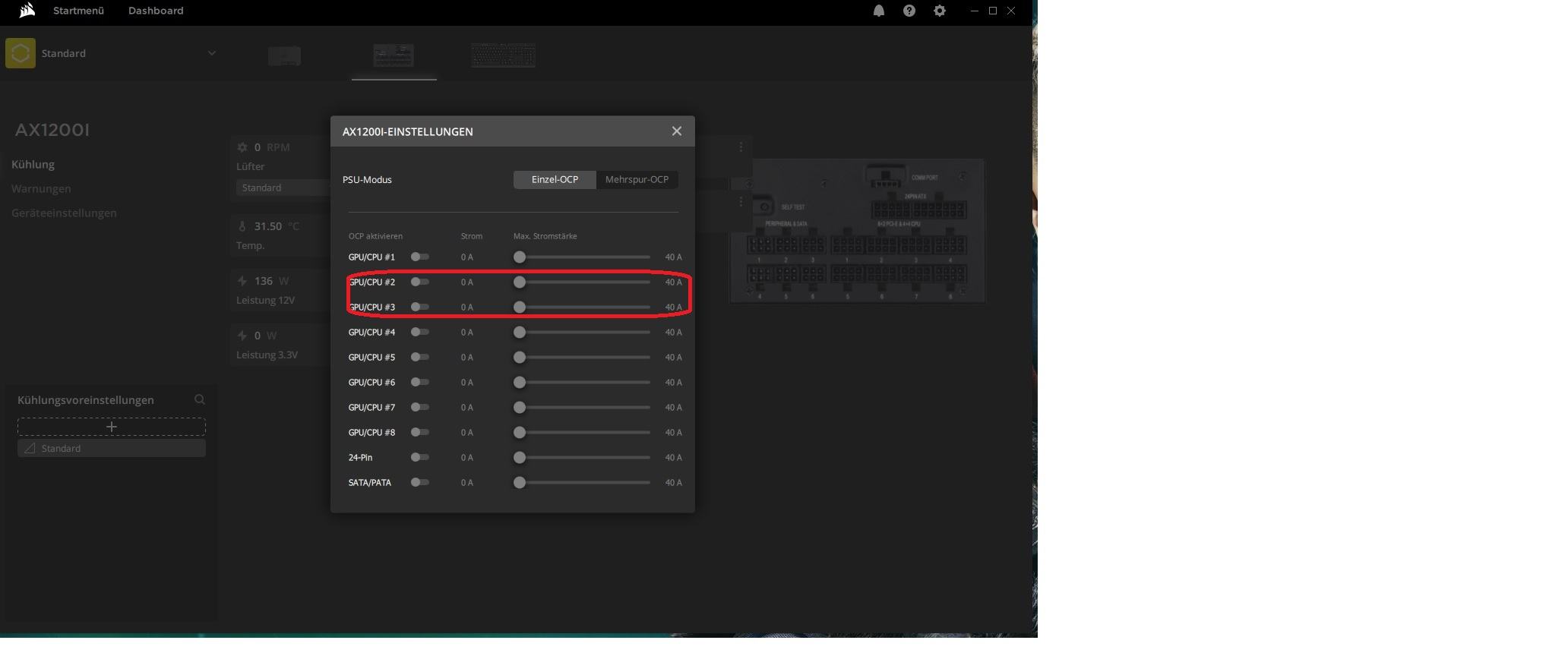Screen dimensions: 1568x656
Task: Enable OCP toggle for GPU/CPU #3
Action: 420,307
